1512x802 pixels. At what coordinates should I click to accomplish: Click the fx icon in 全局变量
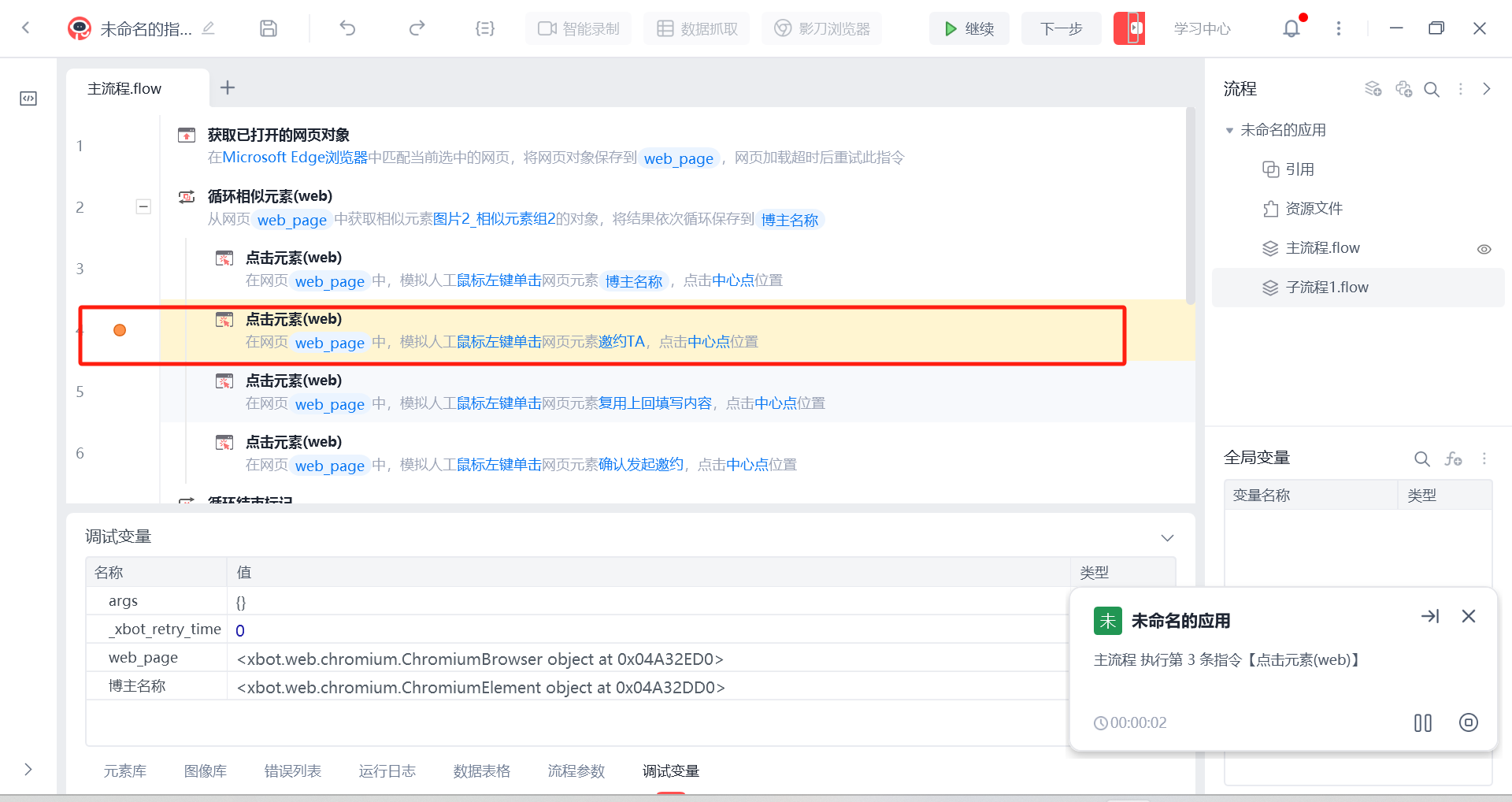point(1453,459)
